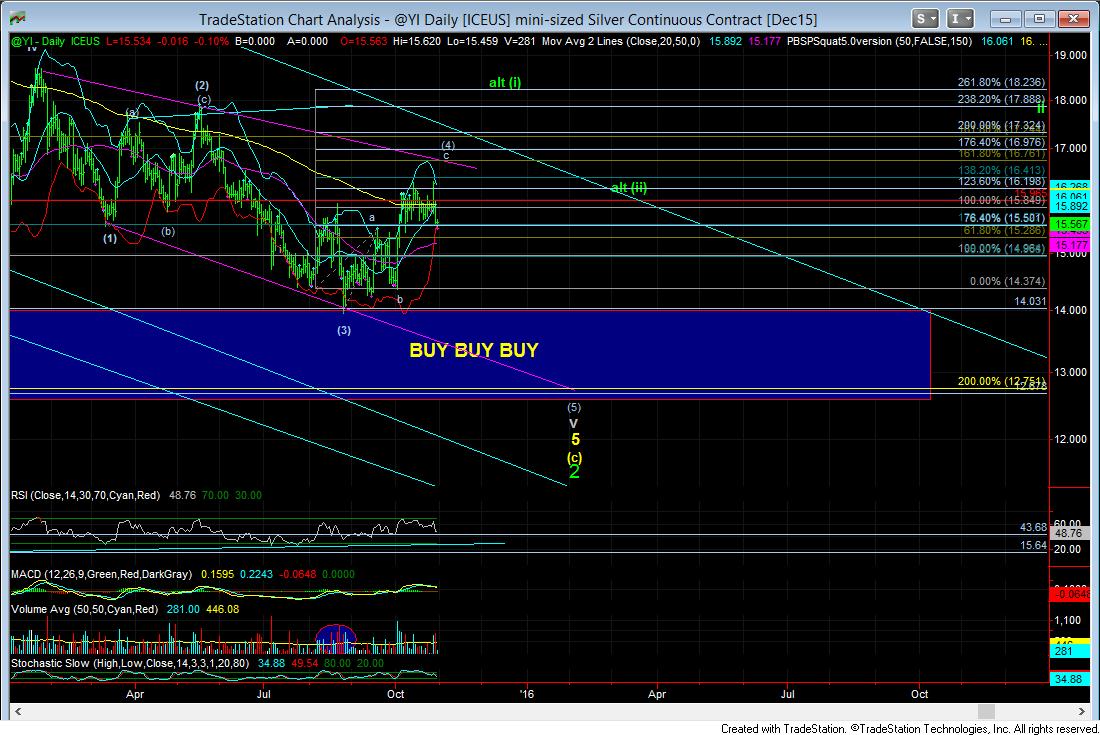Click the wave 'b' label near September low
The width and height of the screenshot is (1100, 735).
(x=400, y=299)
